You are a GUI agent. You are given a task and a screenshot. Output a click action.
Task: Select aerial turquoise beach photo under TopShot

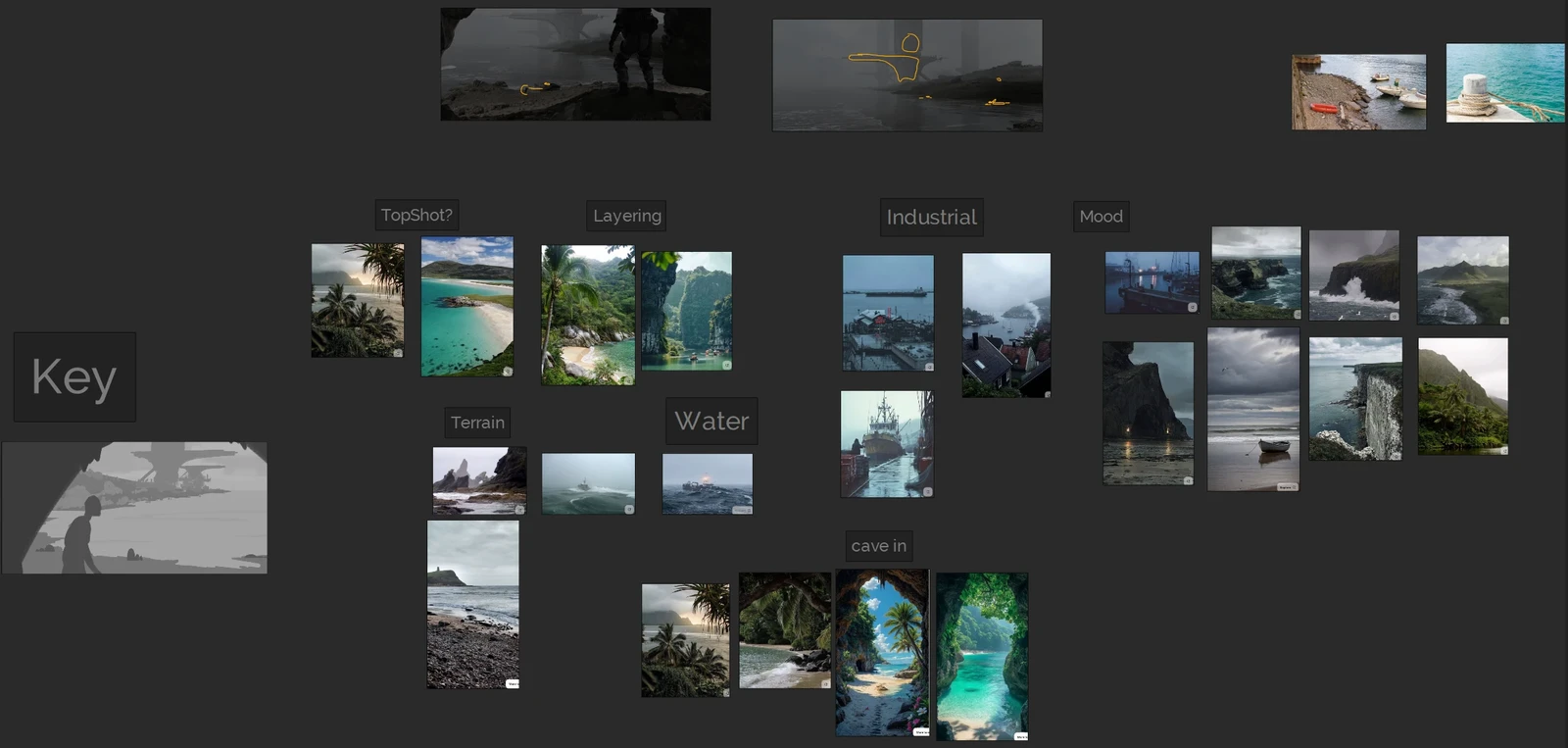[x=467, y=307]
